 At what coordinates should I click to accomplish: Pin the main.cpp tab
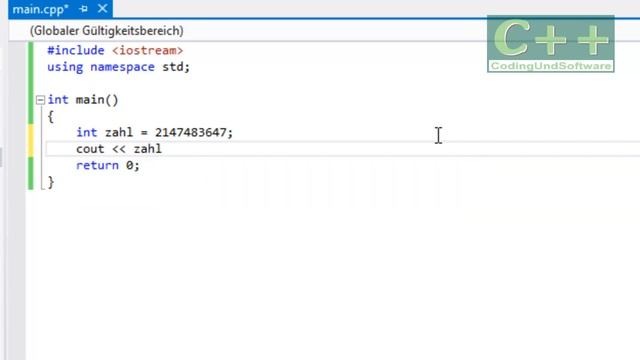[x=84, y=9]
